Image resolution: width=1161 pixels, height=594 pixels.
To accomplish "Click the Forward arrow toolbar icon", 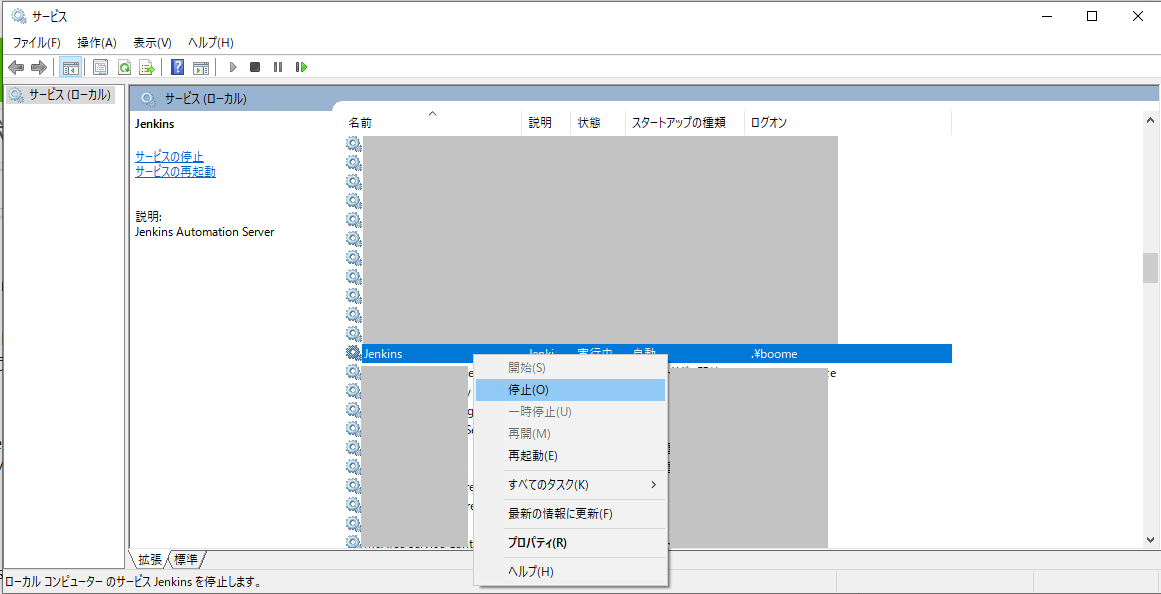I will 39,67.
